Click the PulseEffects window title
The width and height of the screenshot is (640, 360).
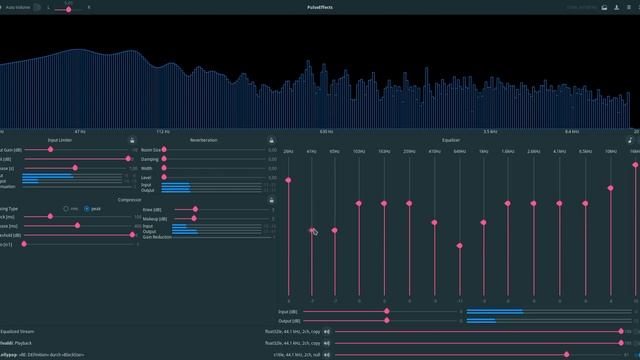(x=320, y=7)
